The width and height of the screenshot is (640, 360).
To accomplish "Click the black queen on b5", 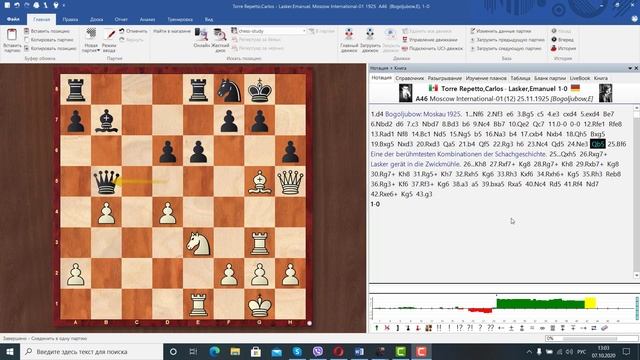I will click(x=106, y=181).
